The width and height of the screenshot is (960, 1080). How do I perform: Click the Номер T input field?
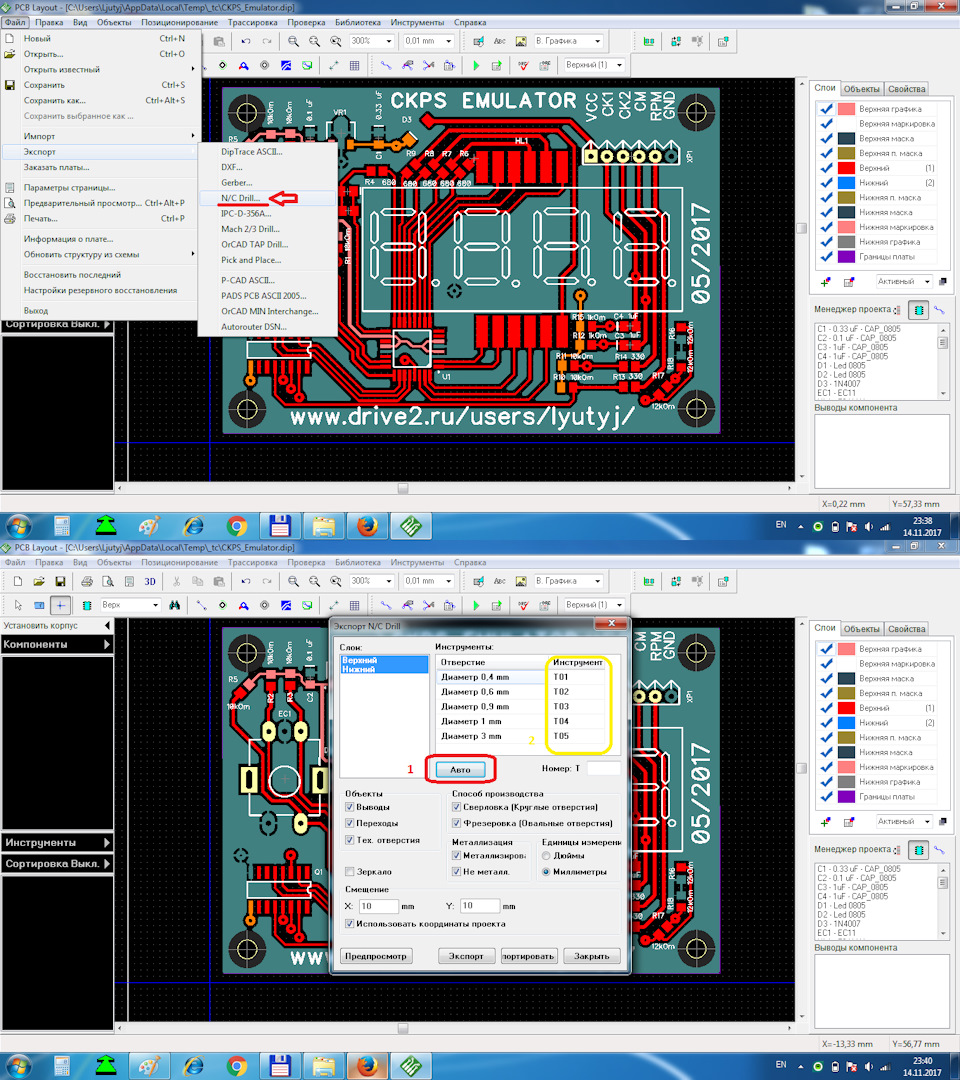(603, 768)
